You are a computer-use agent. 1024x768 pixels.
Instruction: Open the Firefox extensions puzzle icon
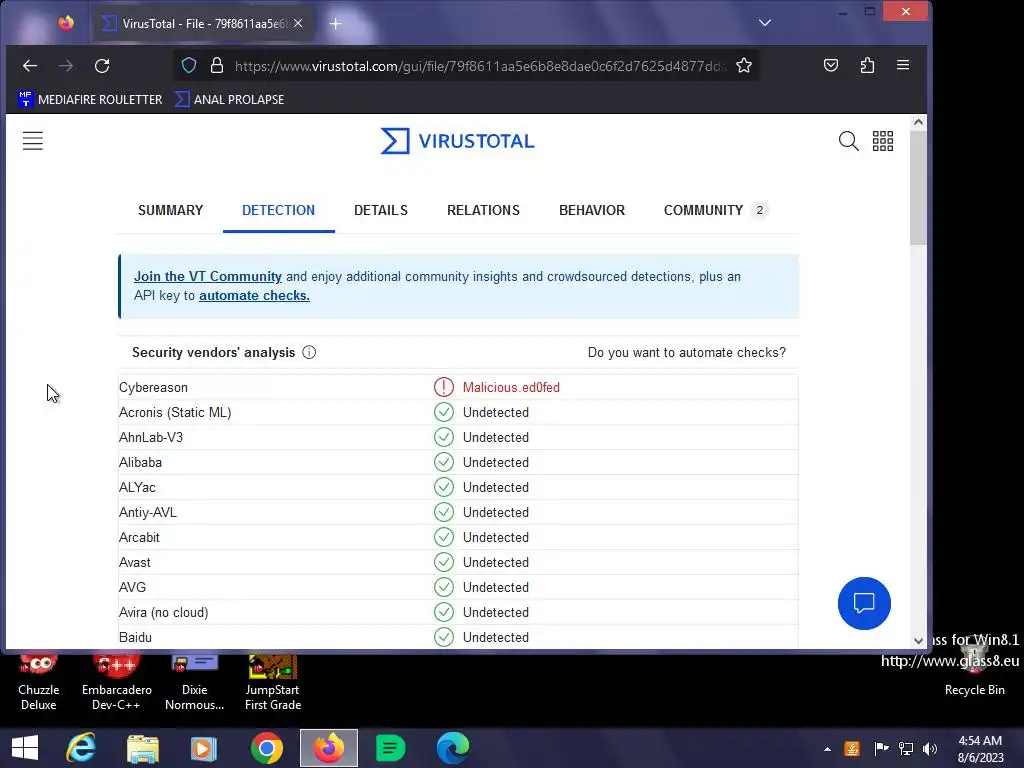(x=867, y=65)
